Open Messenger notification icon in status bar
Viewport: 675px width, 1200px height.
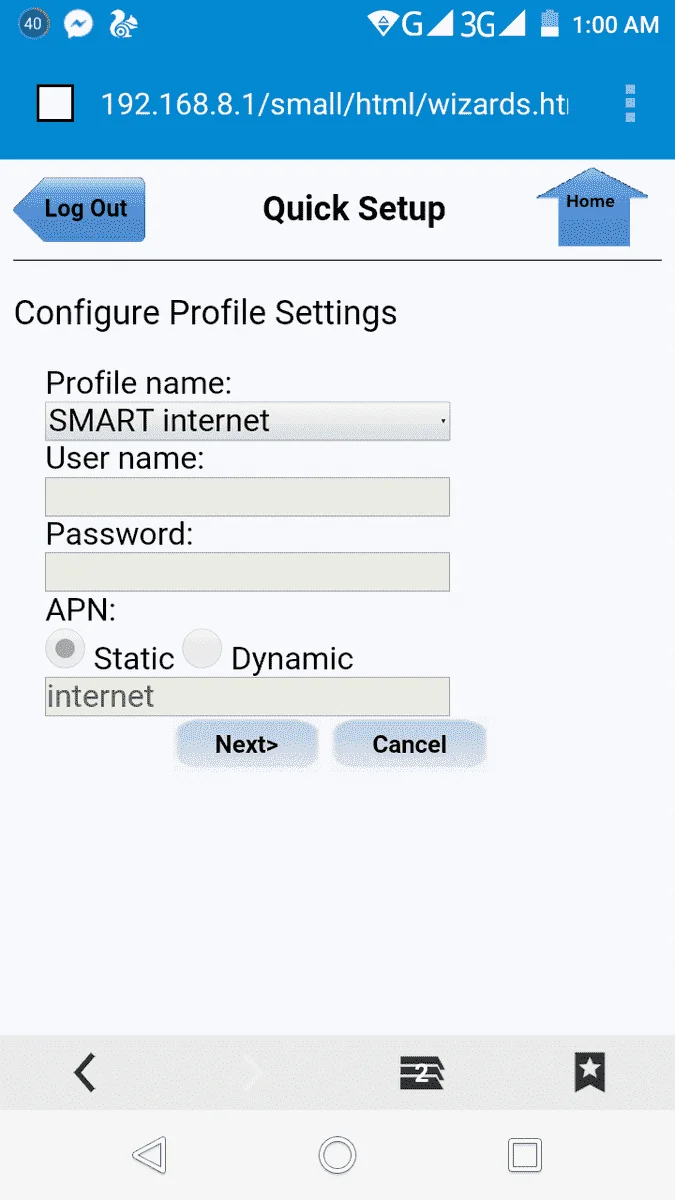(x=79, y=24)
